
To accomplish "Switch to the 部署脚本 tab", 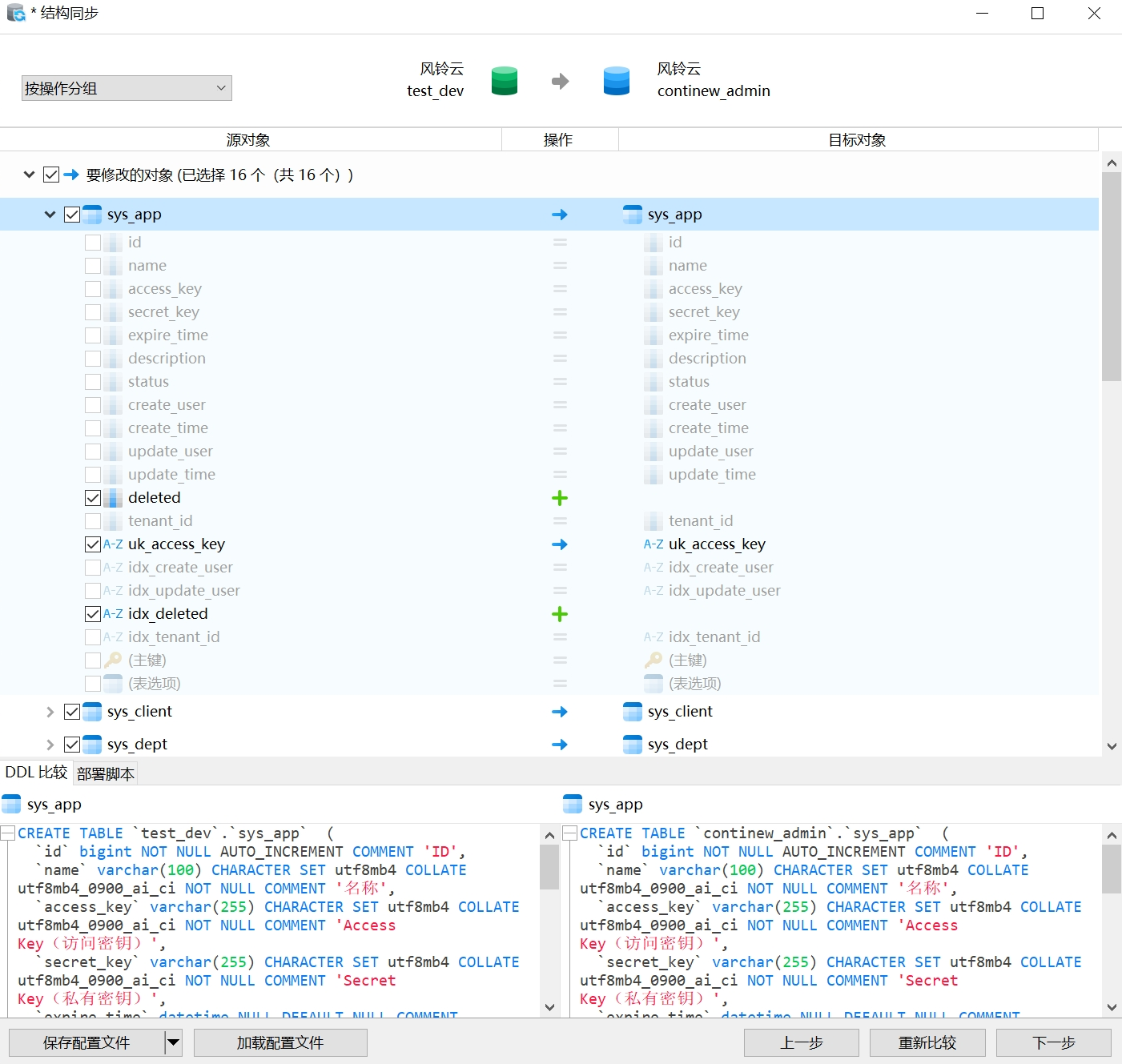I will click(106, 773).
